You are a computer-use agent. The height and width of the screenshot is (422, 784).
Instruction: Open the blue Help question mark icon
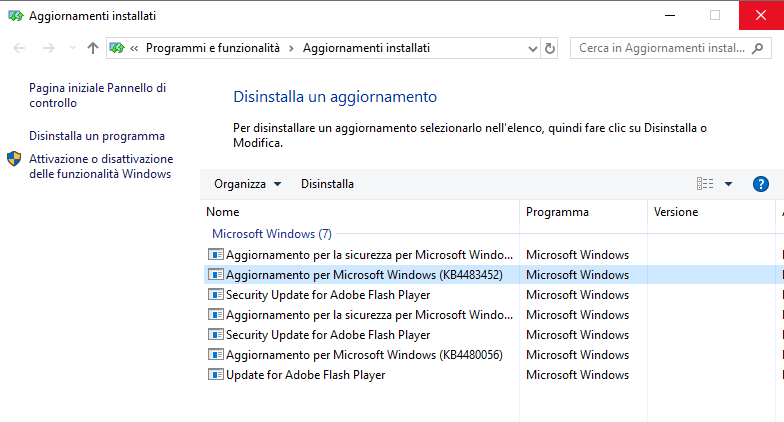tap(760, 184)
